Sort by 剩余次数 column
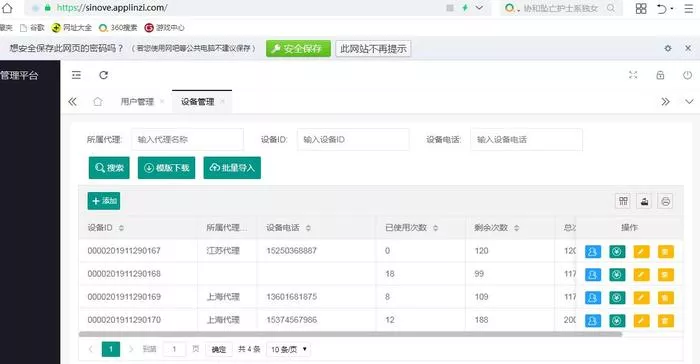This screenshot has width=700, height=364. point(517,228)
